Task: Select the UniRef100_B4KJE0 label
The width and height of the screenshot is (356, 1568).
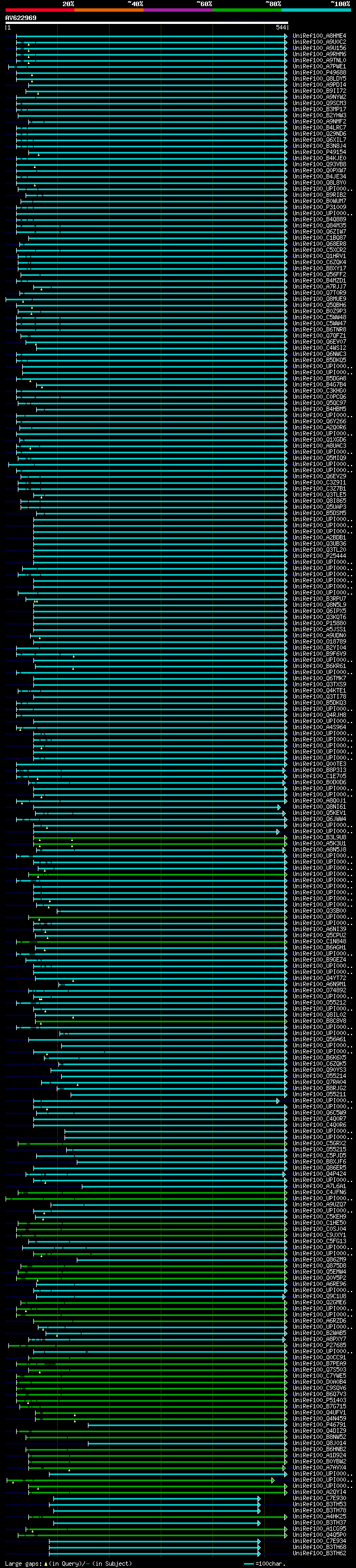Action: (x=319, y=159)
